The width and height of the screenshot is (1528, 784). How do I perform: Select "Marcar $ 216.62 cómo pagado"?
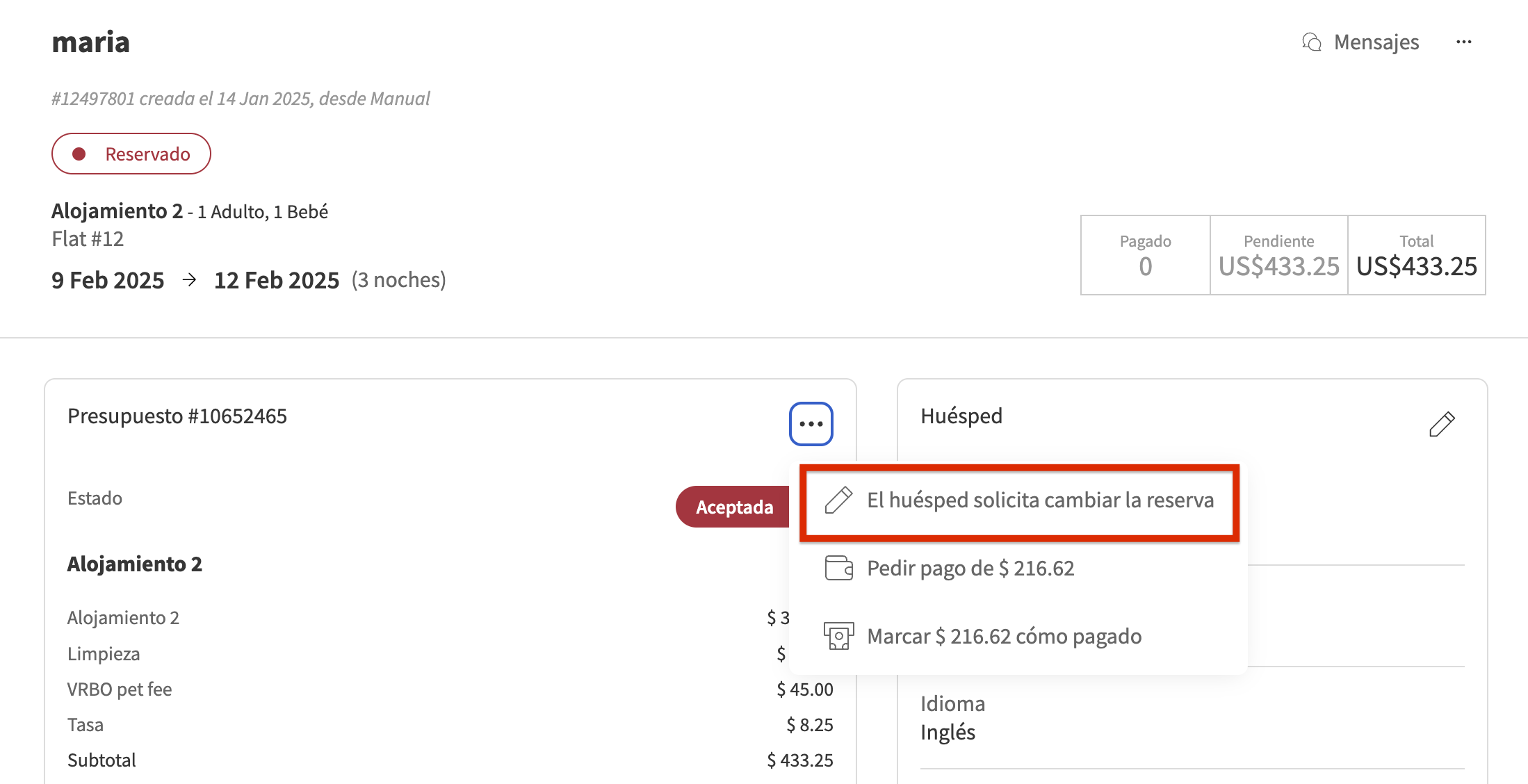1003,636
